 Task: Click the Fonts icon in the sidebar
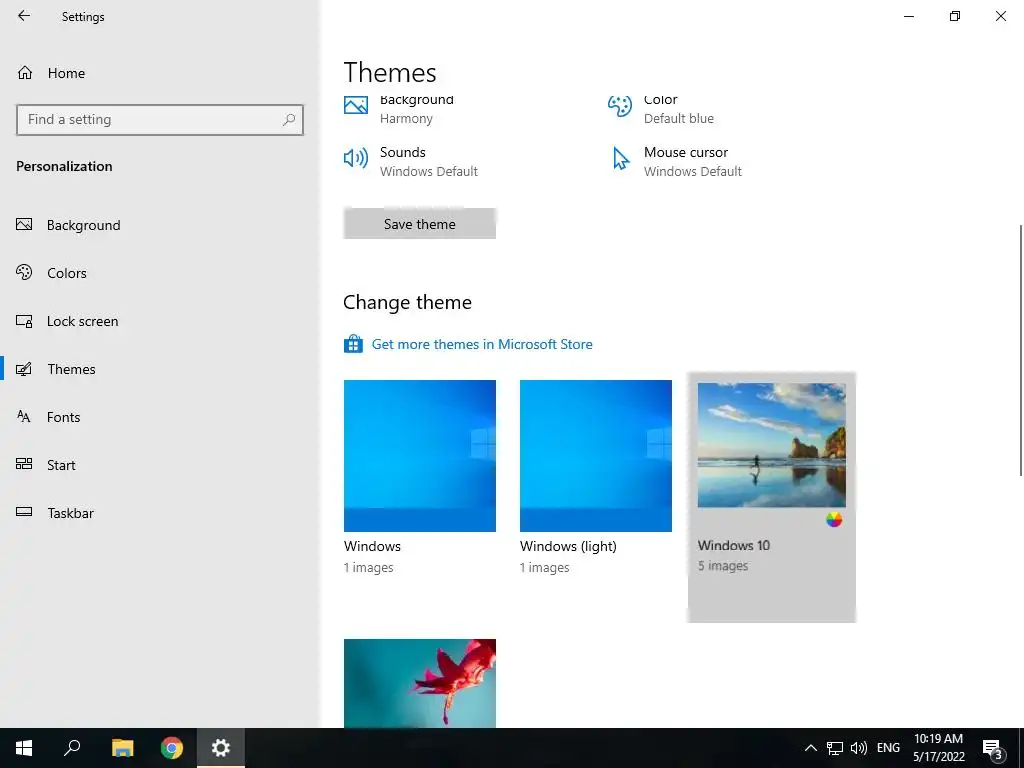[x=24, y=417]
